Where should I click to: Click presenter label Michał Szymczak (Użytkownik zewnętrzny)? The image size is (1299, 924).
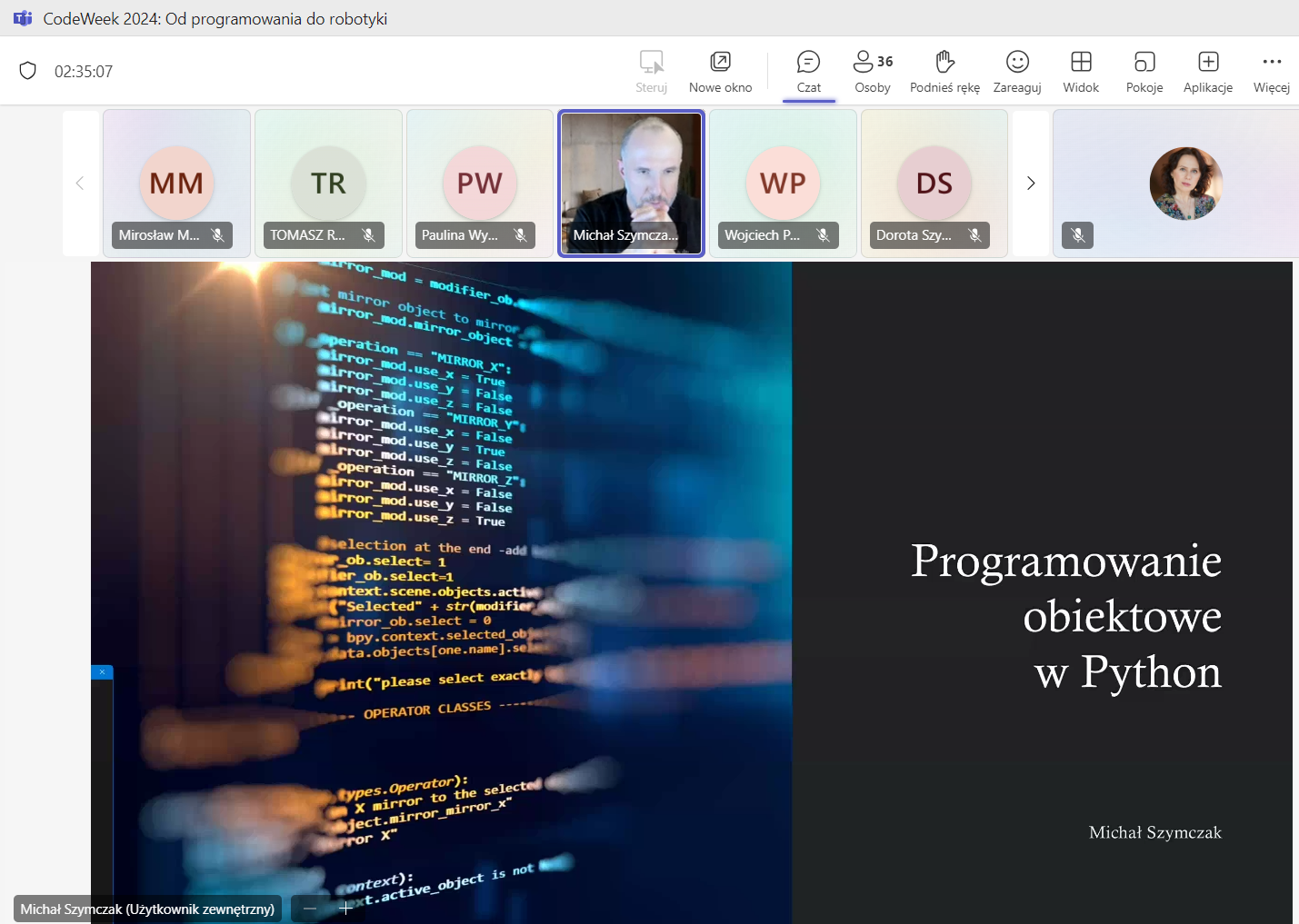click(x=147, y=909)
